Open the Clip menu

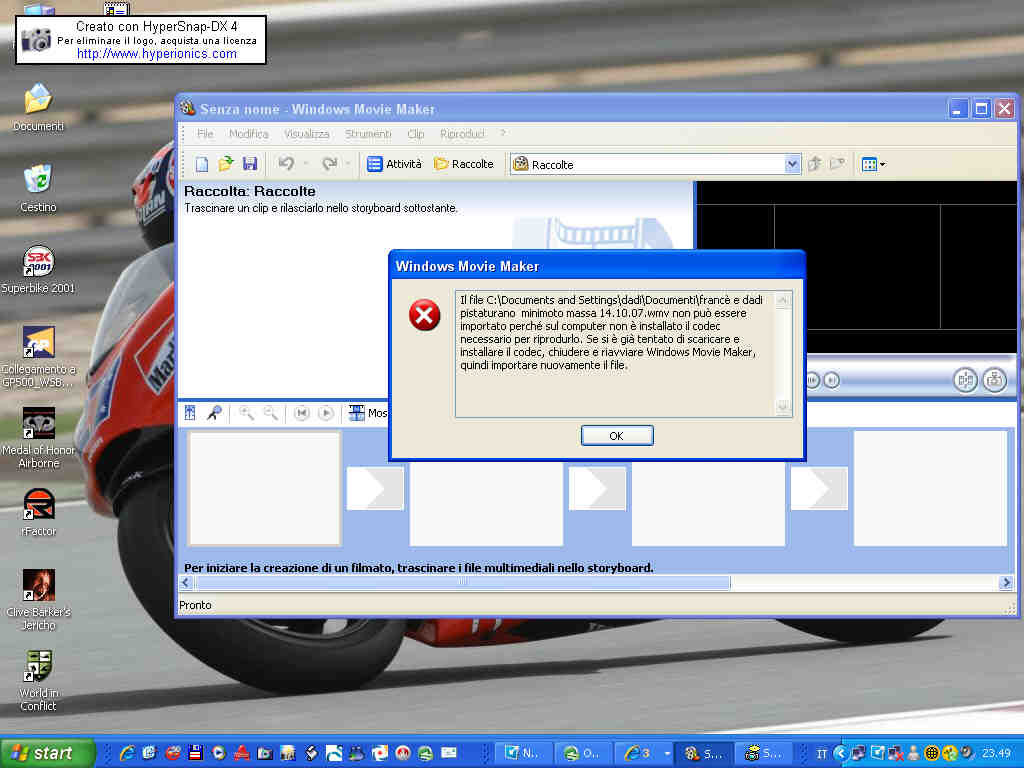(416, 134)
